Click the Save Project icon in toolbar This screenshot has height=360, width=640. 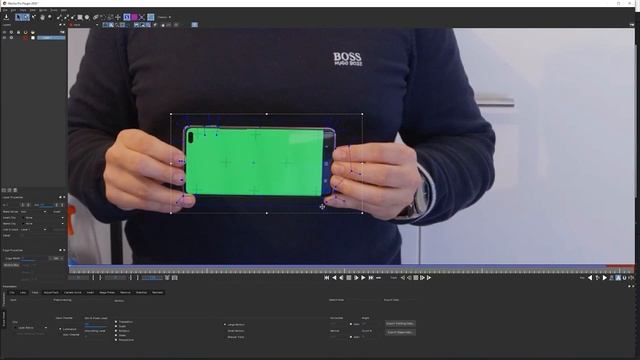6,17
